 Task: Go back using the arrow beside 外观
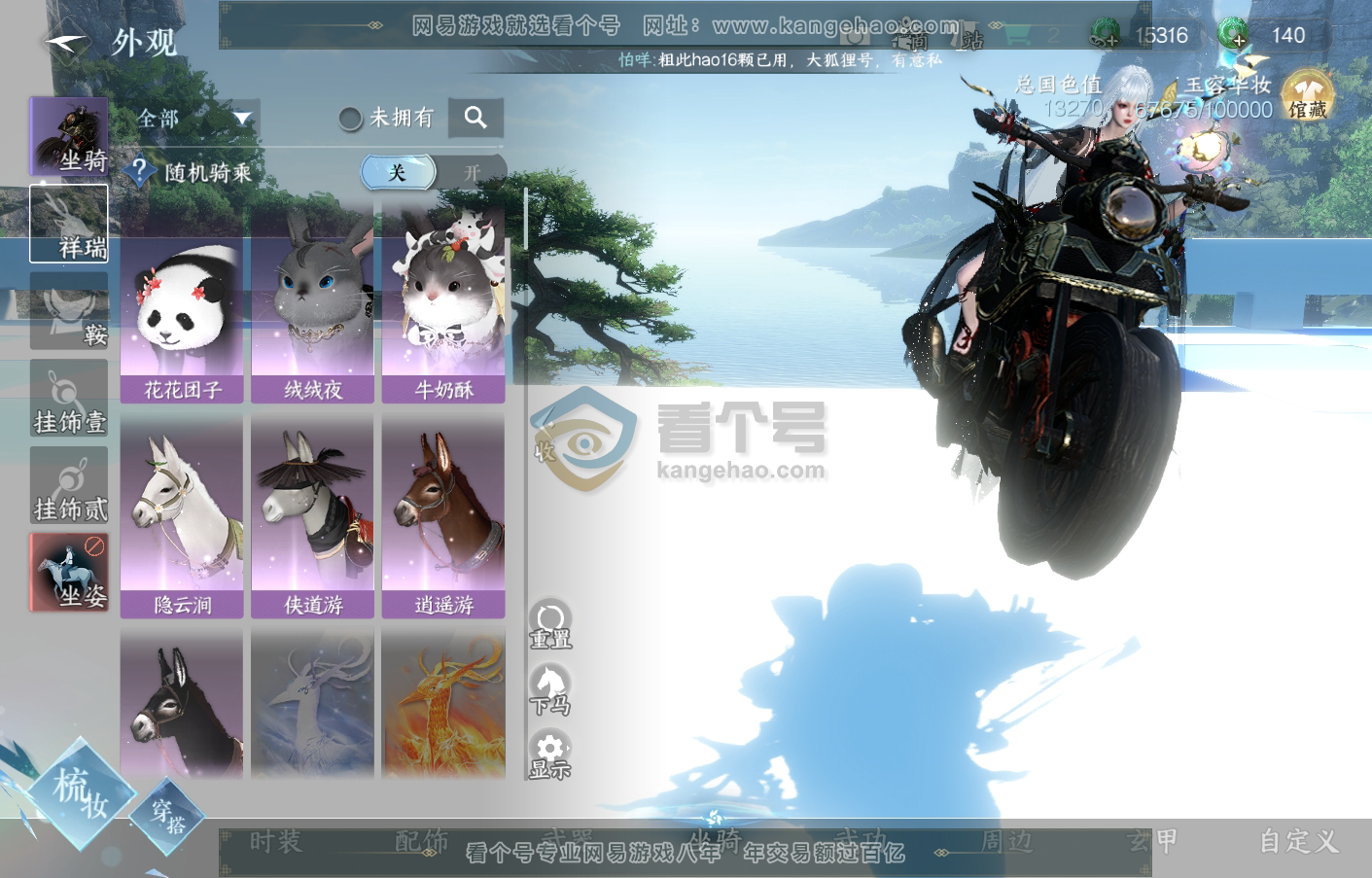click(x=64, y=43)
